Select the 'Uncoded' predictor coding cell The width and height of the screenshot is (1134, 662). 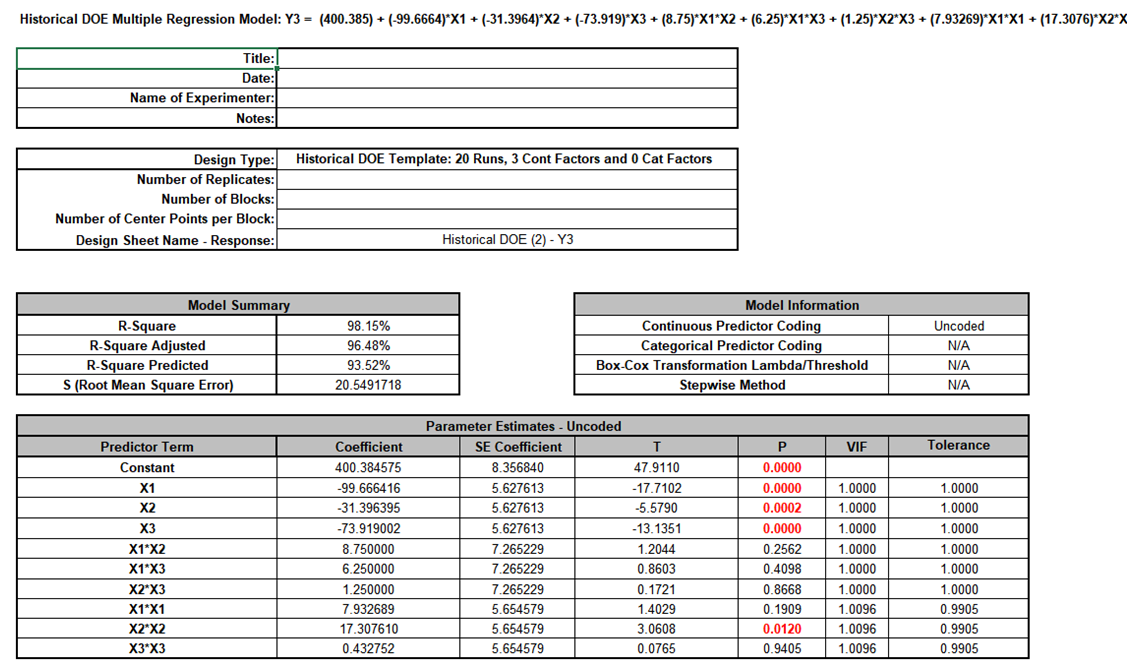pyautogui.click(x=958, y=326)
